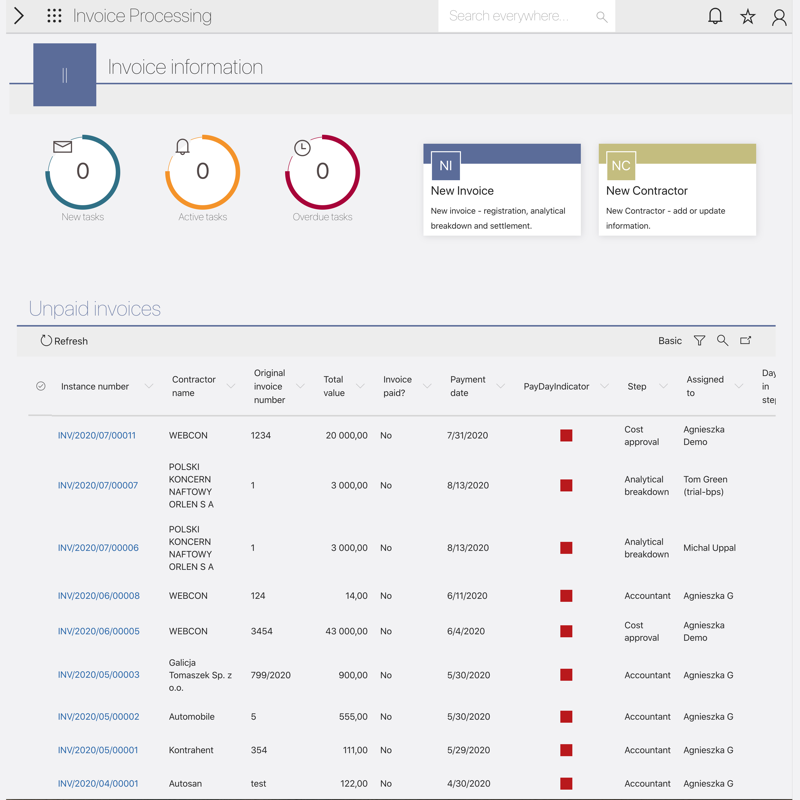Toggle the select-all rows checkmark
800x800 pixels.
coord(41,386)
